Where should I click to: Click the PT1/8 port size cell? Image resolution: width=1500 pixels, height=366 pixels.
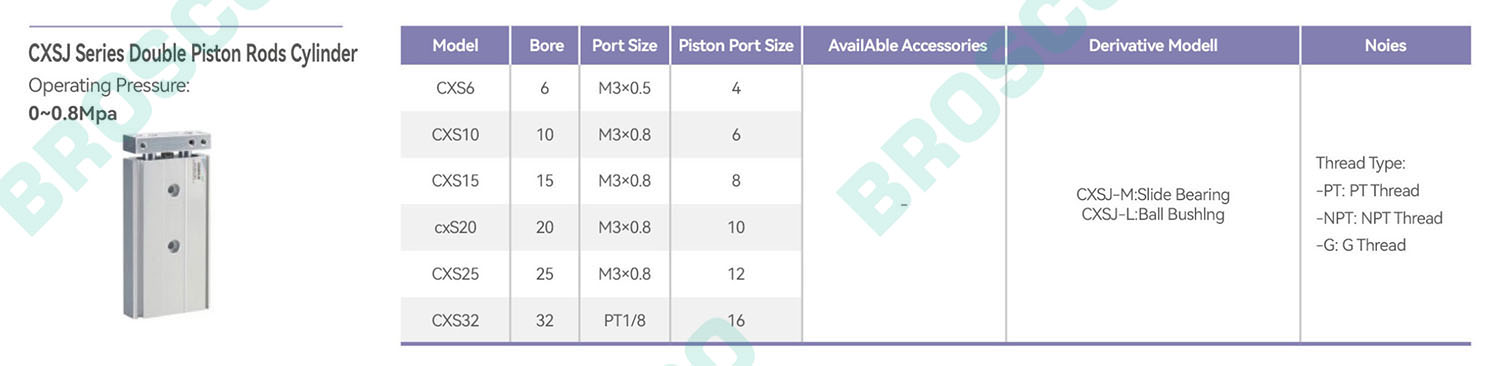pyautogui.click(x=625, y=321)
